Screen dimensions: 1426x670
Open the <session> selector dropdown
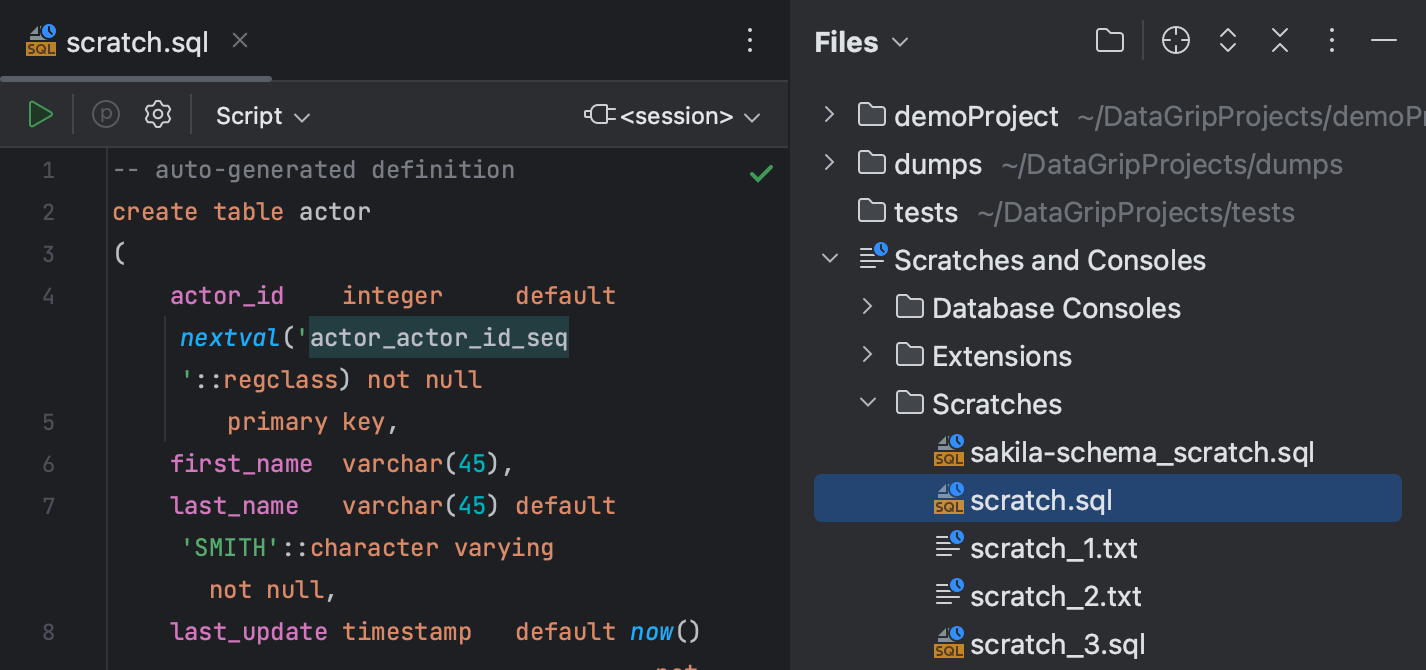tap(673, 115)
